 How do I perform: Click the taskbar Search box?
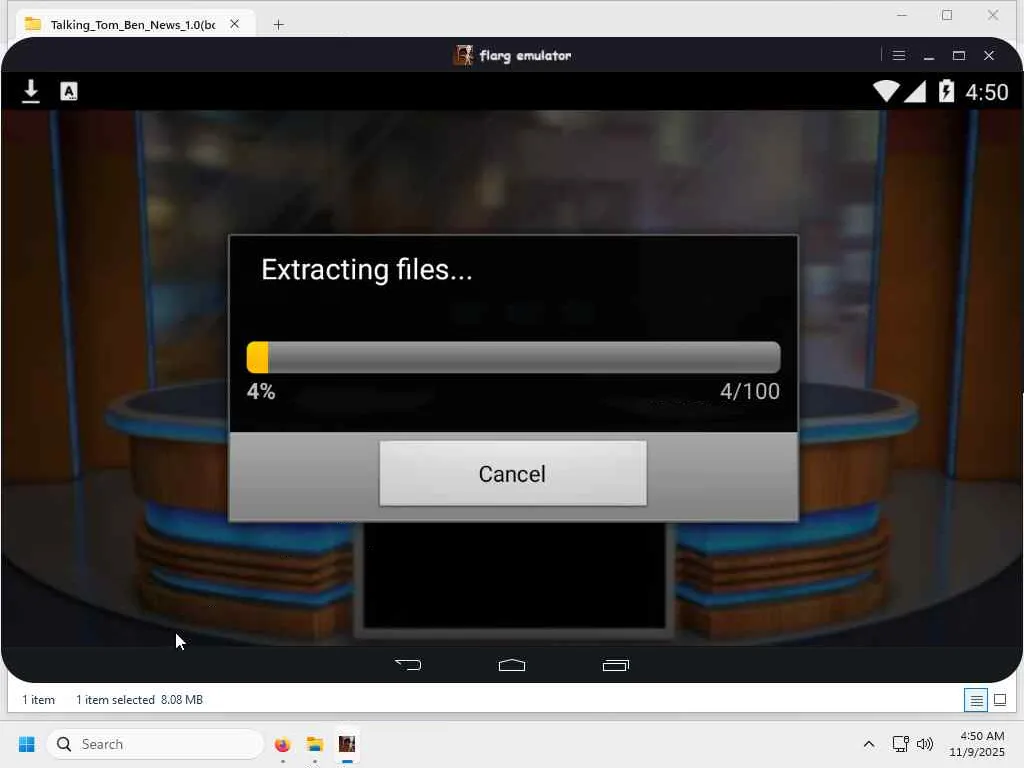click(155, 744)
